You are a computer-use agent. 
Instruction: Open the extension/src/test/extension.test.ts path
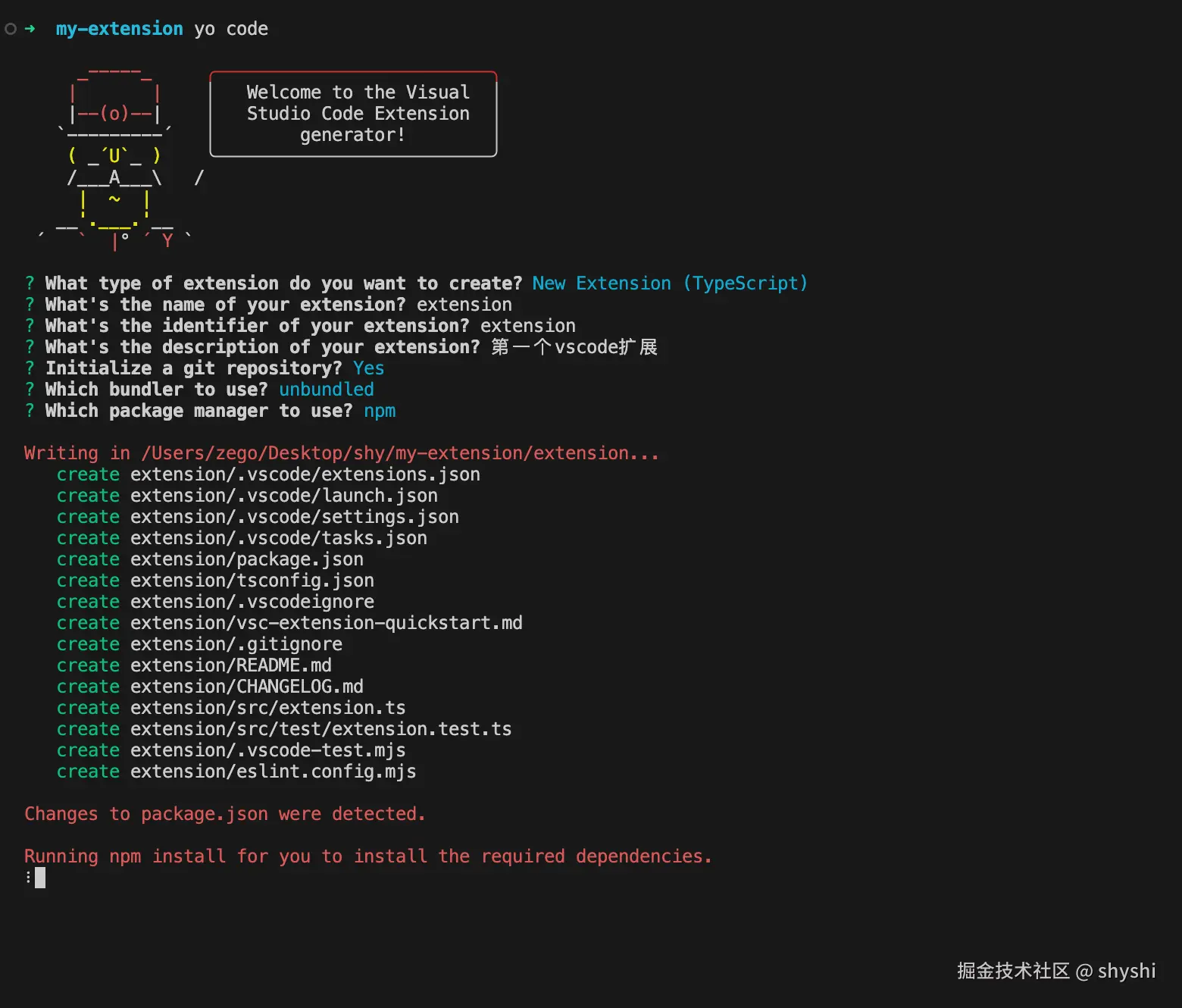point(321,729)
